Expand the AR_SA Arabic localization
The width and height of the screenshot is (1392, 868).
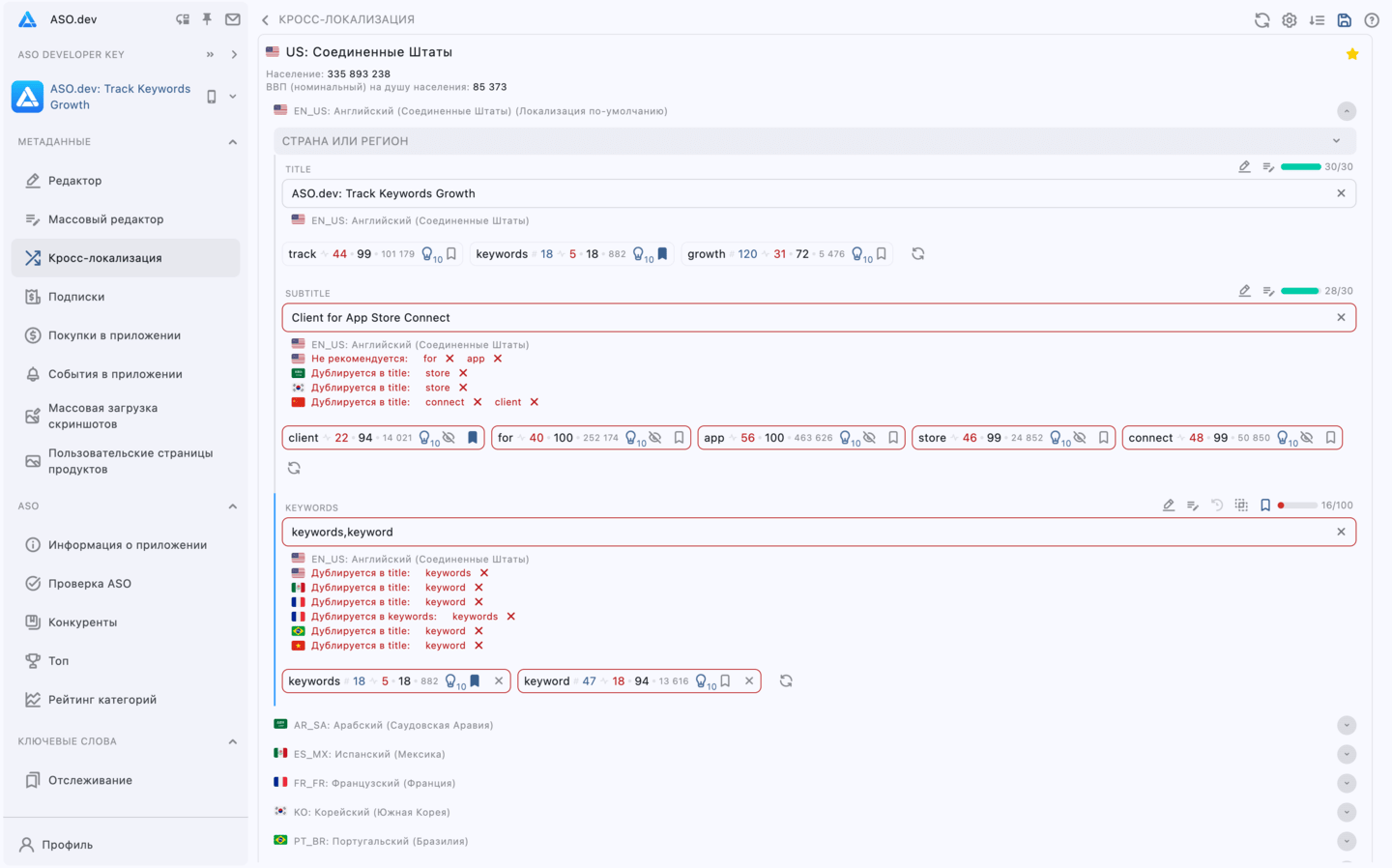(1346, 725)
